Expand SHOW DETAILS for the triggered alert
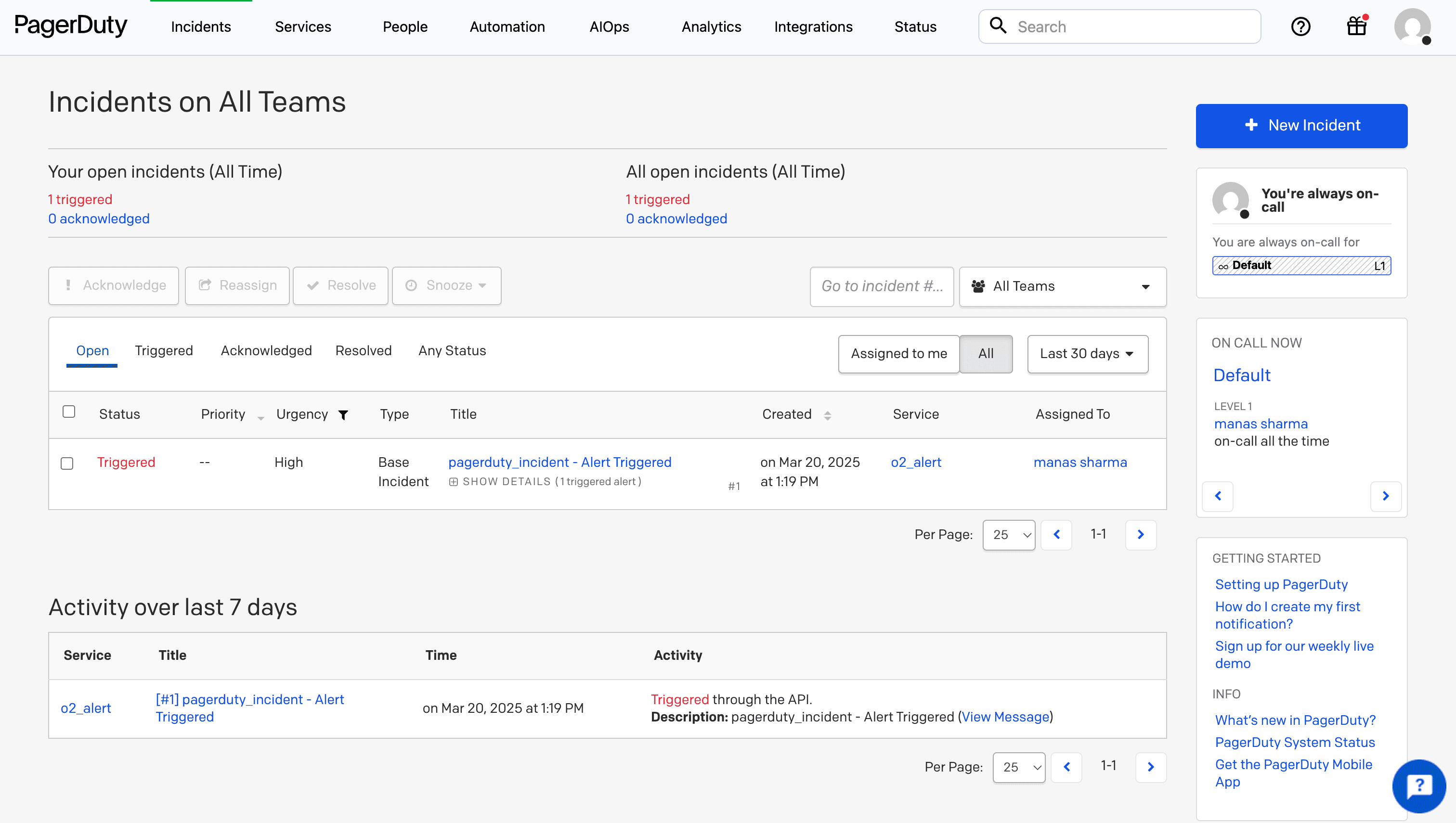This screenshot has width=1456, height=823. click(x=506, y=482)
